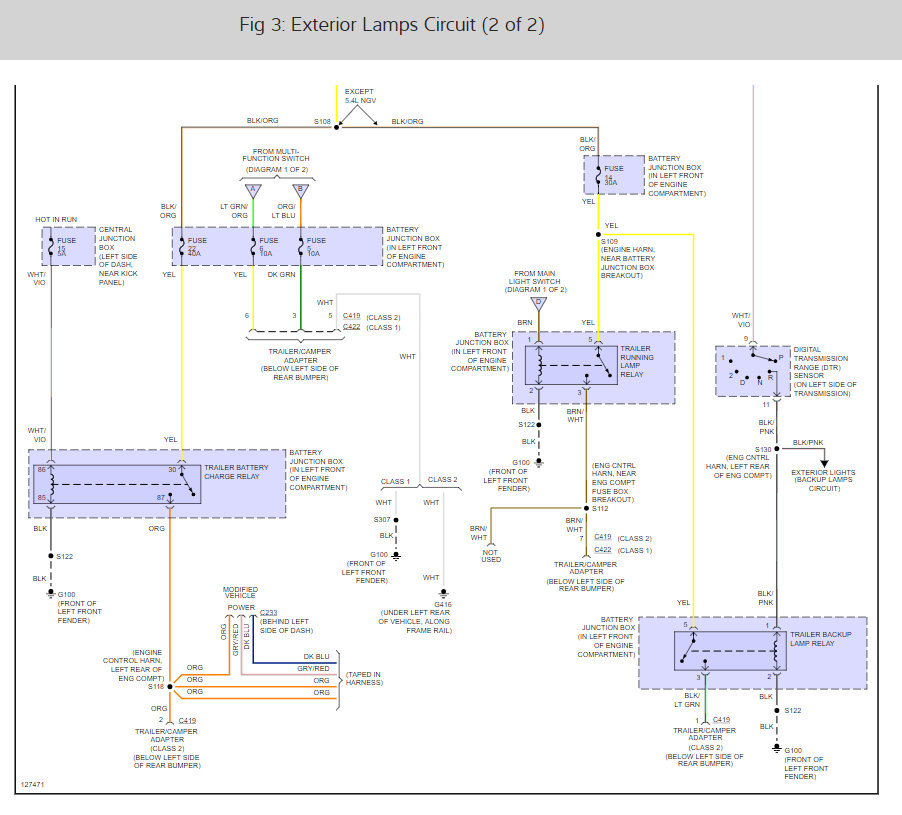Click the 'GRY/RED' label on the pink harness wire
902x815 pixels.
(x=314, y=668)
